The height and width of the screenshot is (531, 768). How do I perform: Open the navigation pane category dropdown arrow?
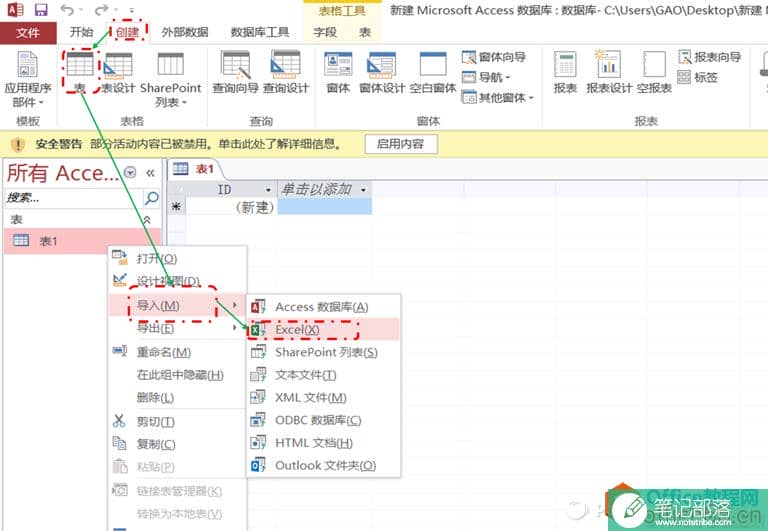(130, 172)
